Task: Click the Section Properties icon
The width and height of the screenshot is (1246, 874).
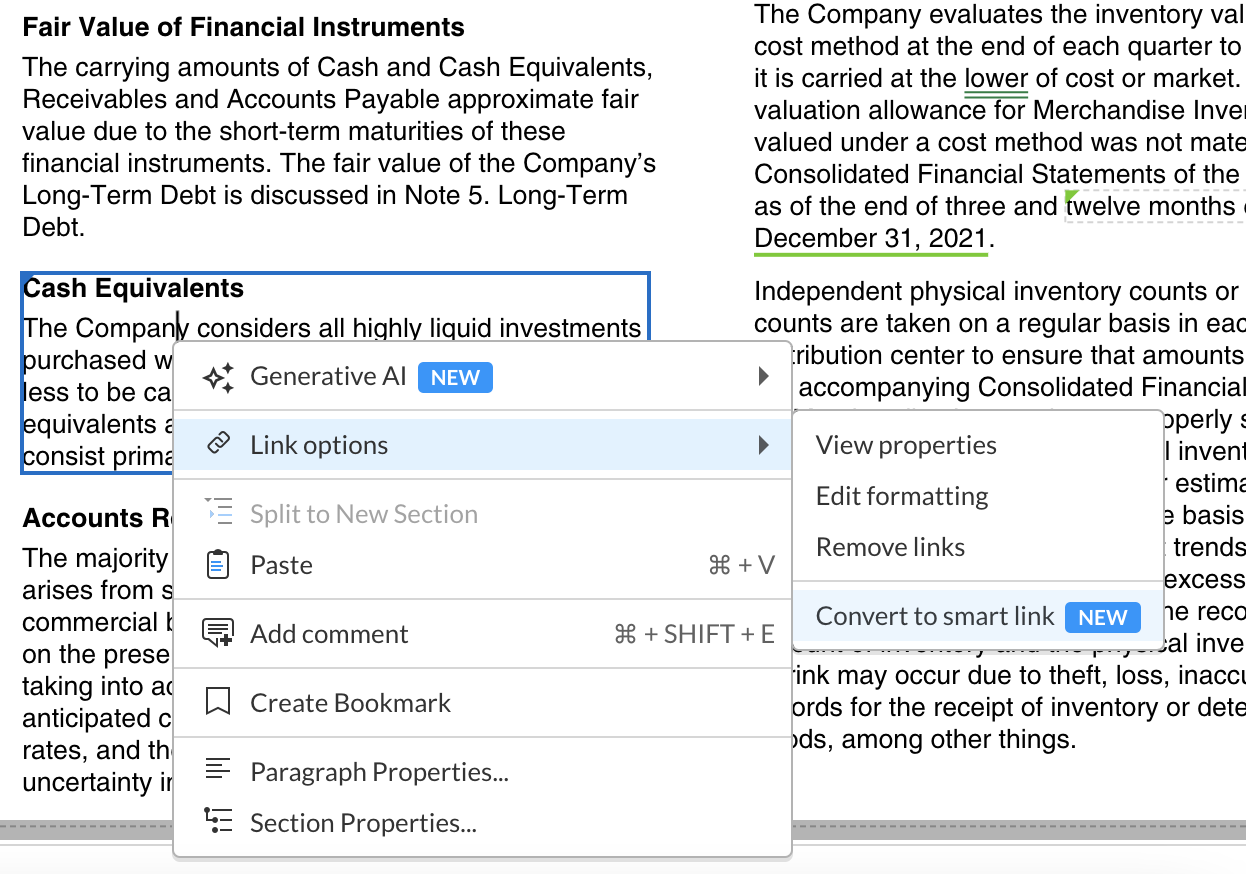Action: pyautogui.click(x=218, y=822)
